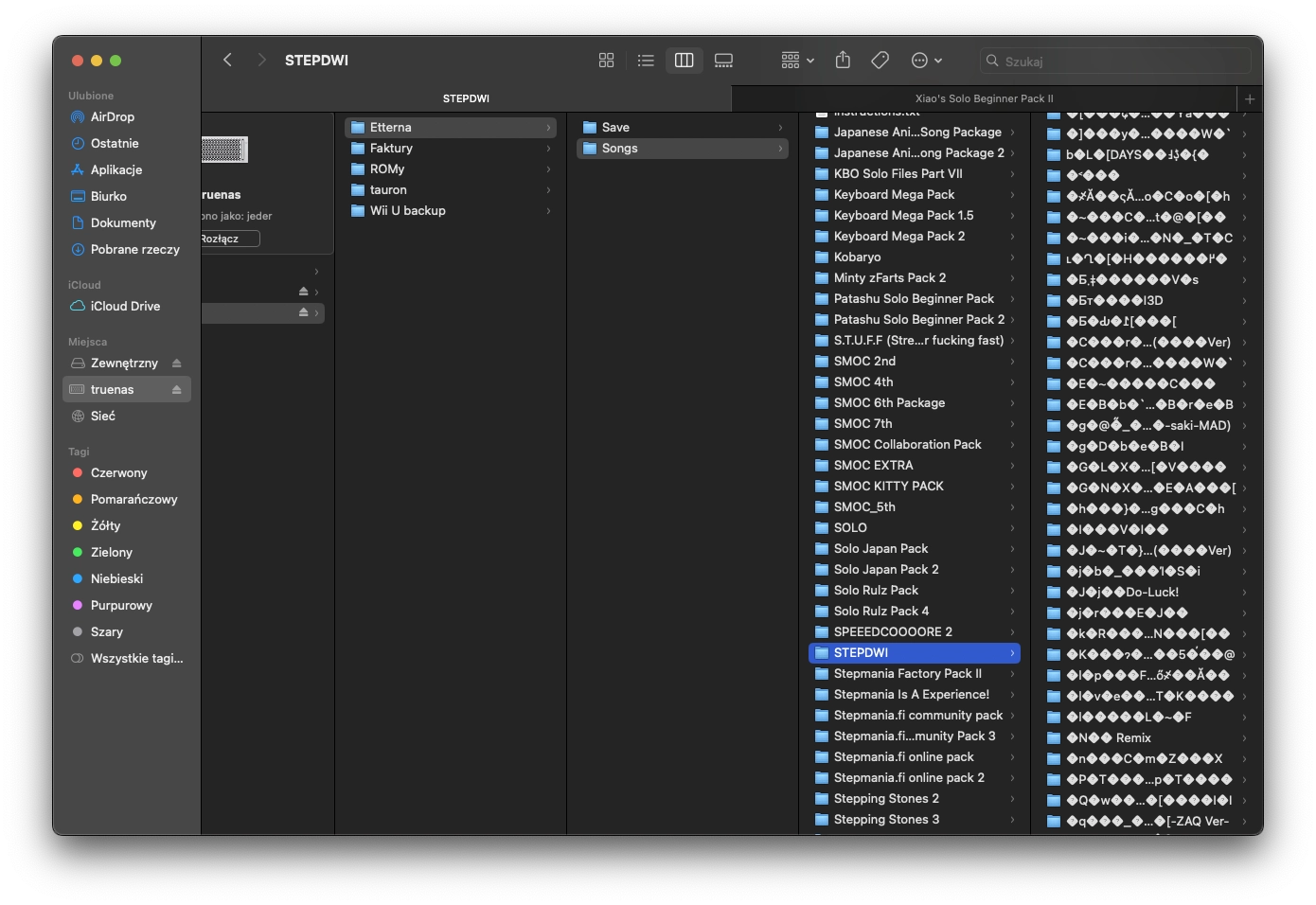This screenshot has height=905, width=1316.
Task: Switch to gallery view
Action: tap(723, 61)
